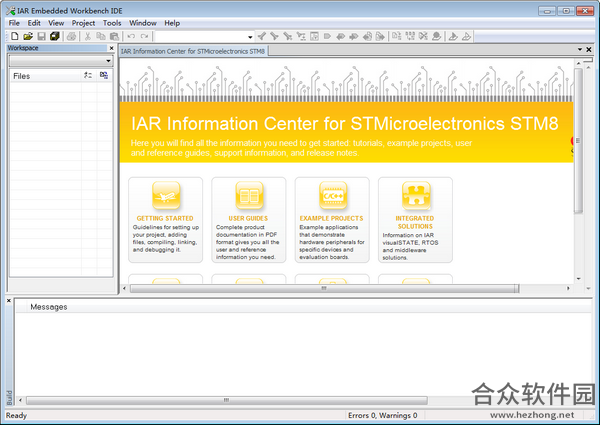The width and height of the screenshot is (600, 425).
Task: Click the Getting Started airplane icon
Action: tap(166, 195)
